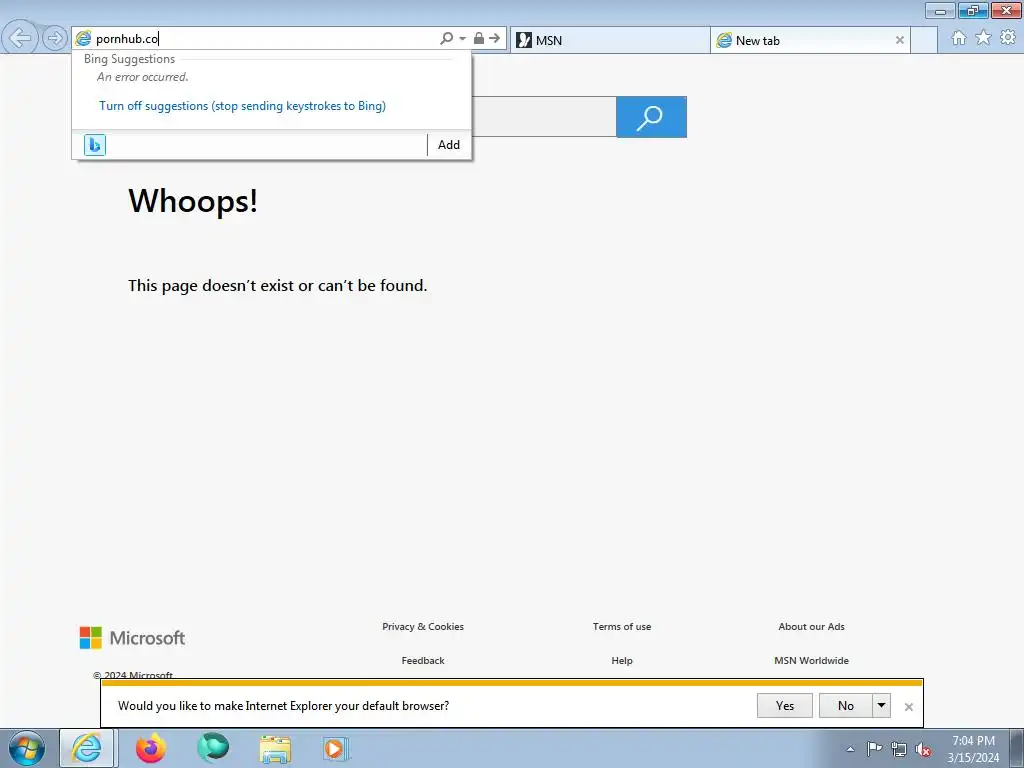Expand the No button dropdown arrow
This screenshot has width=1024, height=768.
pos(882,706)
